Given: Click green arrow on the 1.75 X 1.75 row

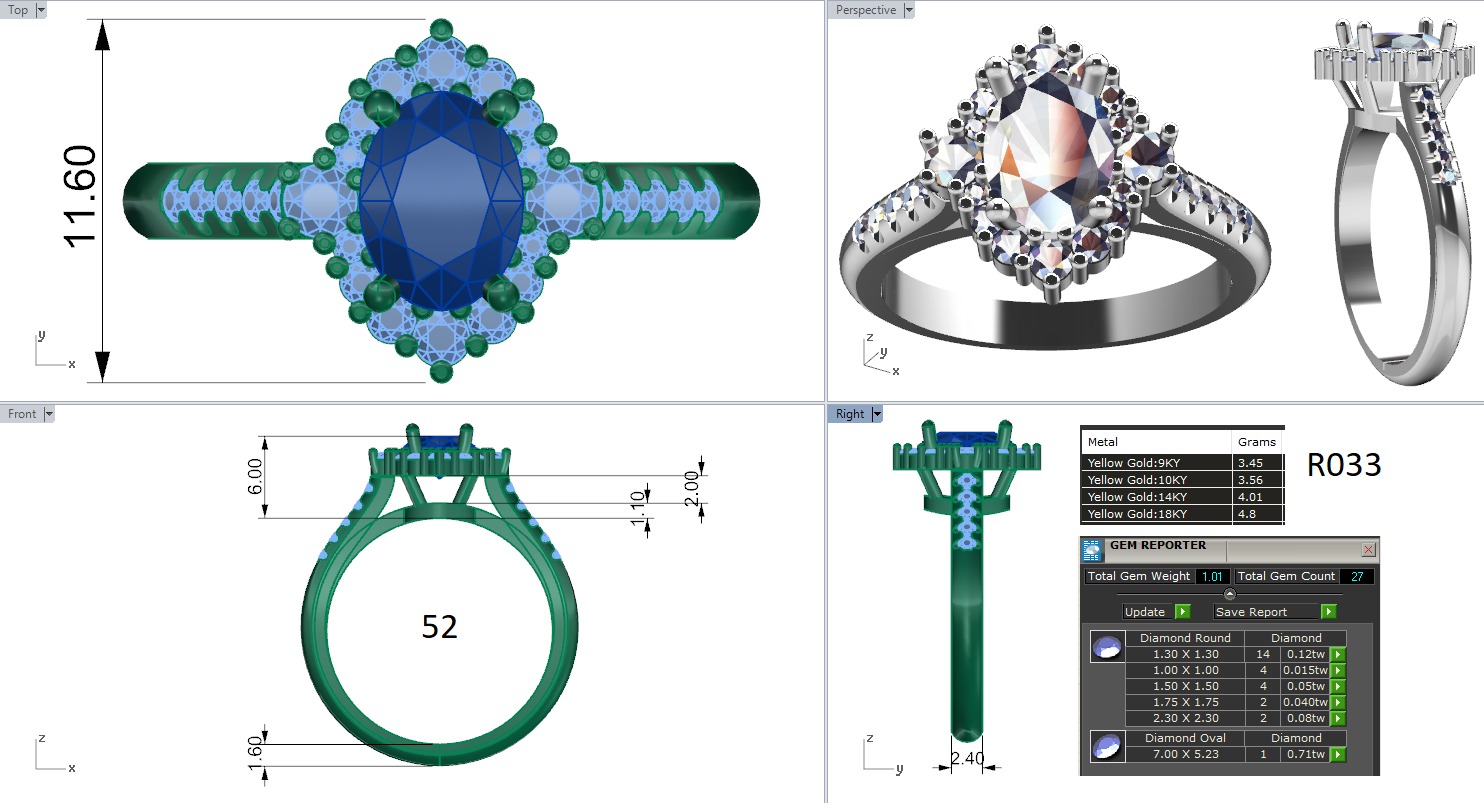Looking at the screenshot, I should click(1337, 703).
